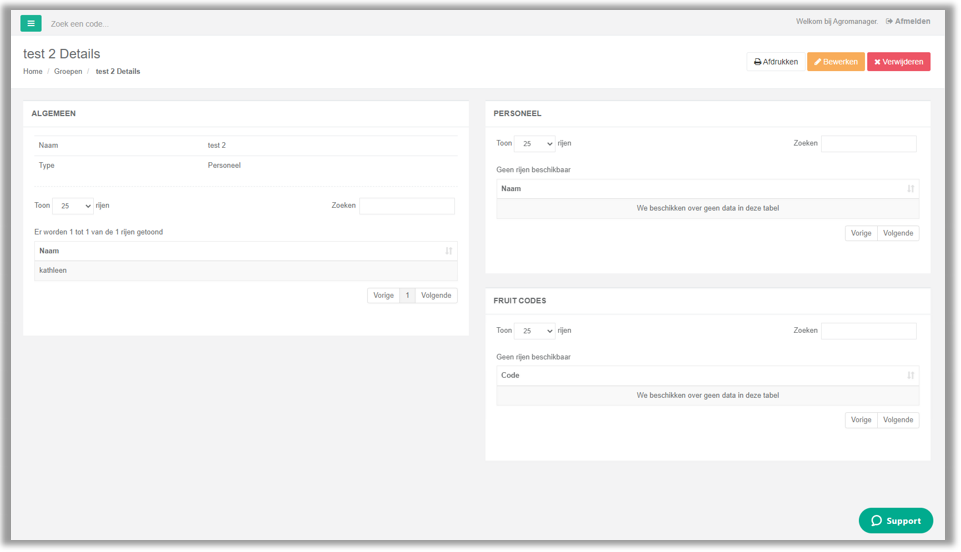Go to the Home breadcrumb

[x=32, y=72]
